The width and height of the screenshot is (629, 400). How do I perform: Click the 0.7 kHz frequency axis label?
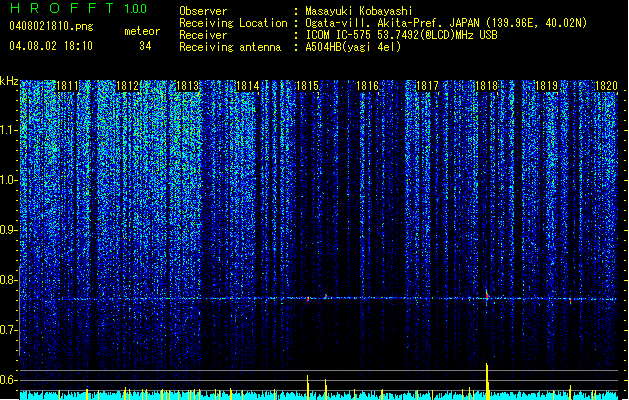(8, 330)
